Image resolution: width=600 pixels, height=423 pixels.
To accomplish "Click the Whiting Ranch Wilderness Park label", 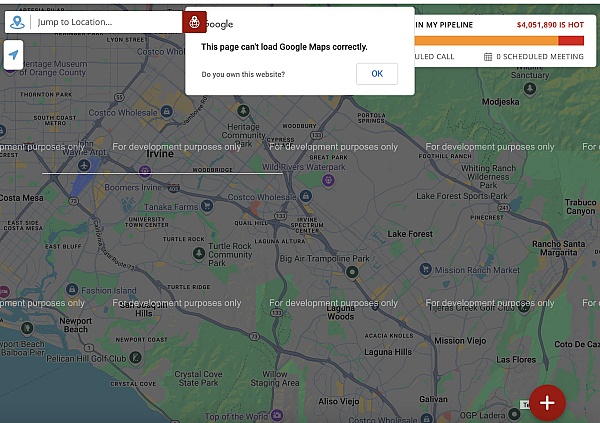I will 488,176.
